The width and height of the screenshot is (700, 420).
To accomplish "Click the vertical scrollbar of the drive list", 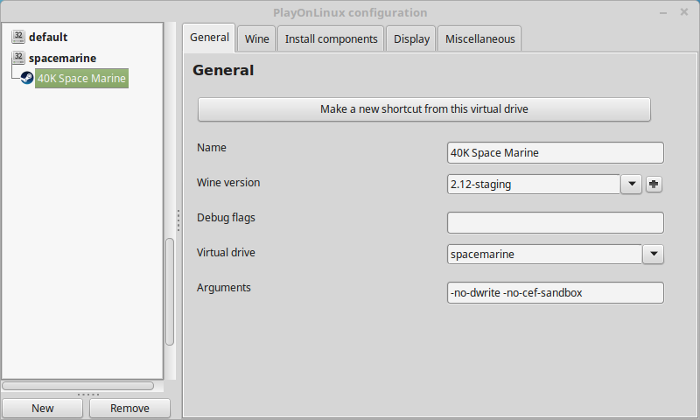I will [170, 292].
